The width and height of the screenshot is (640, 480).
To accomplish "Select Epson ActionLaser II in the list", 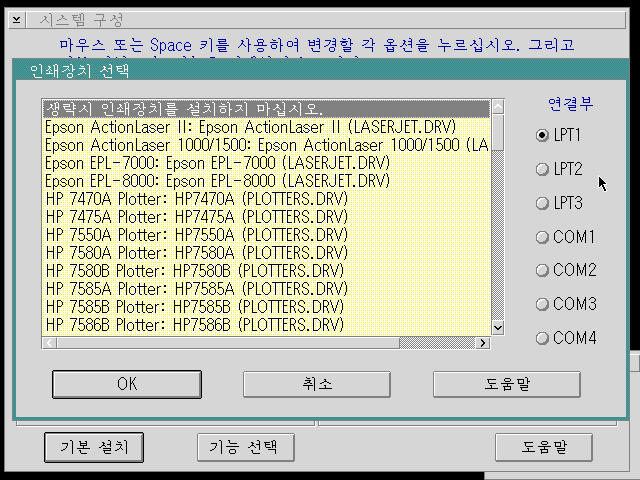I will point(267,127).
